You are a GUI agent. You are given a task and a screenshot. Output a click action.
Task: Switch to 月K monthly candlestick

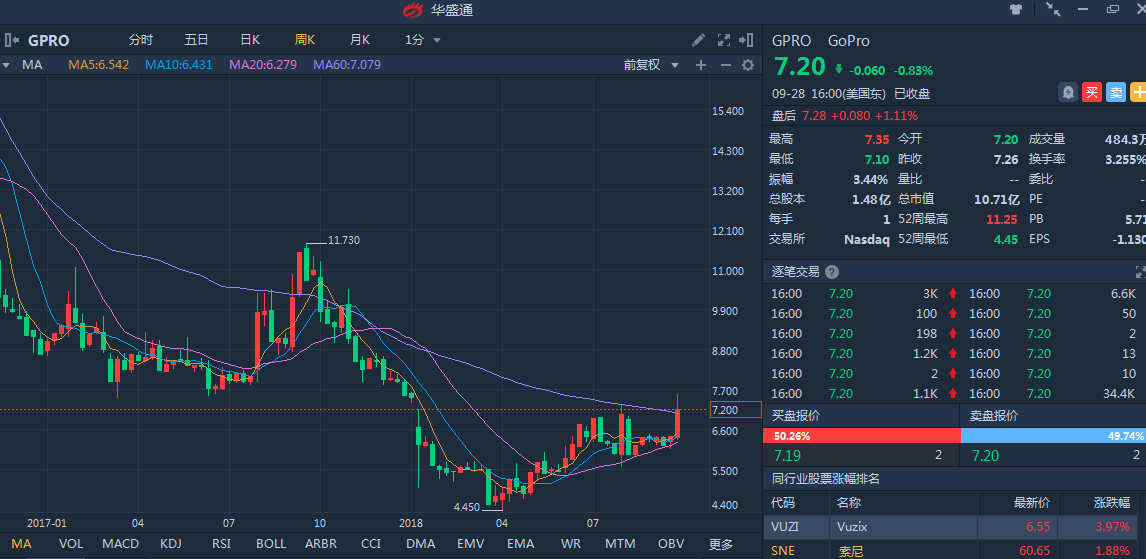point(360,40)
